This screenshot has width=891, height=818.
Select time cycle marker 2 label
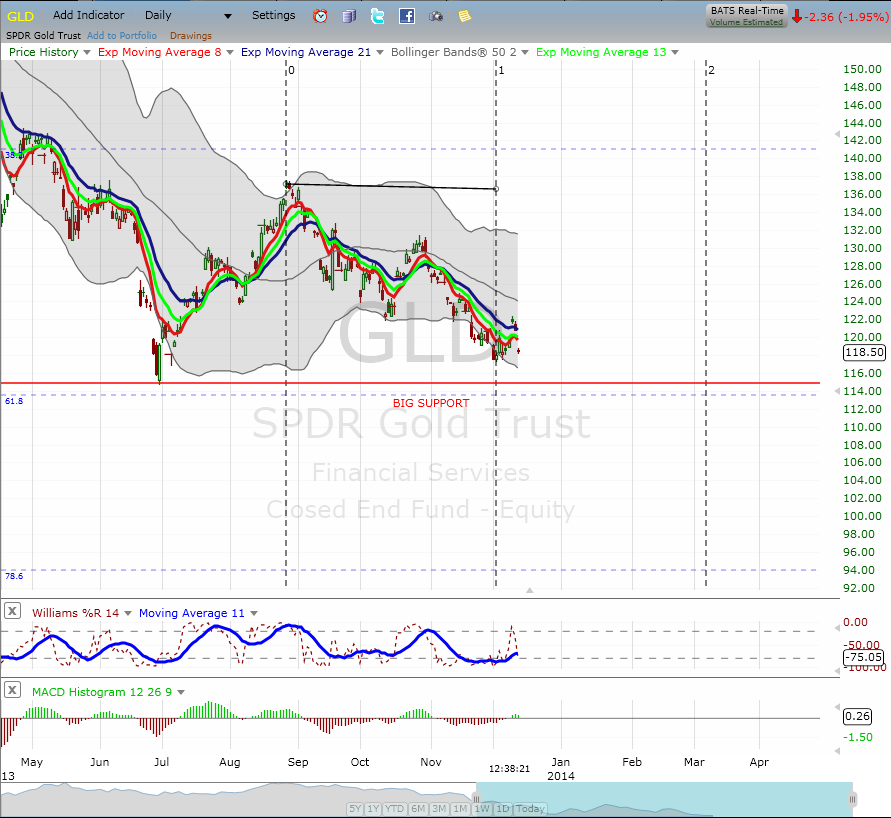click(x=711, y=70)
